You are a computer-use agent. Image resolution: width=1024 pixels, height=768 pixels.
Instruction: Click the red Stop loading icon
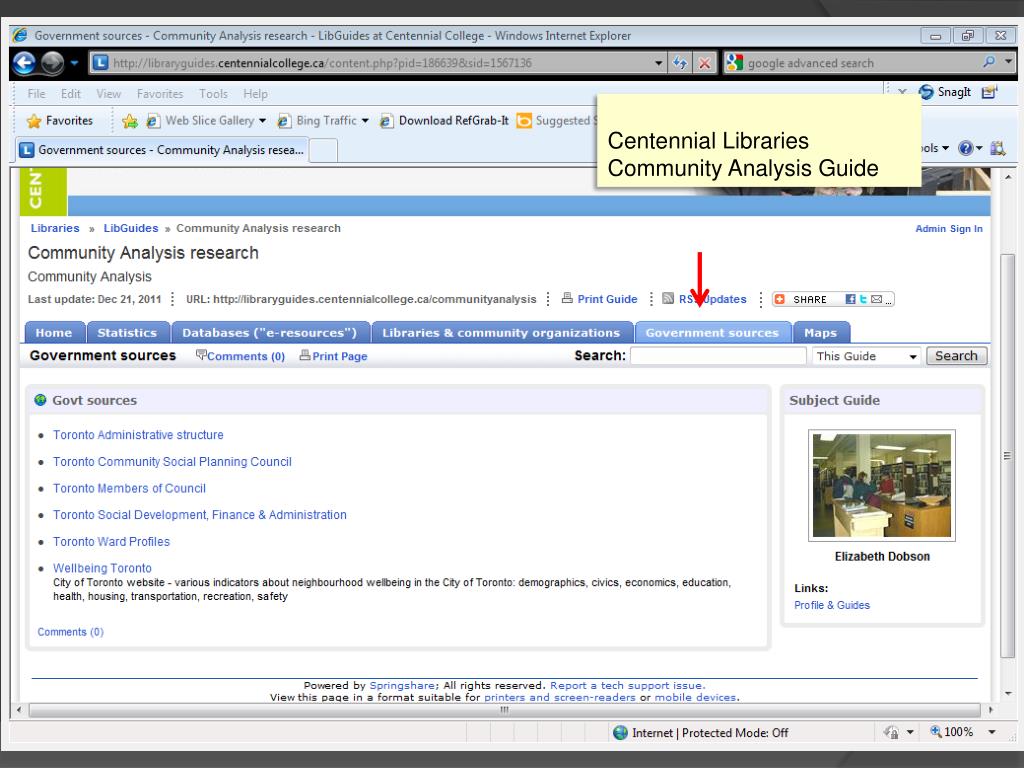tap(705, 63)
